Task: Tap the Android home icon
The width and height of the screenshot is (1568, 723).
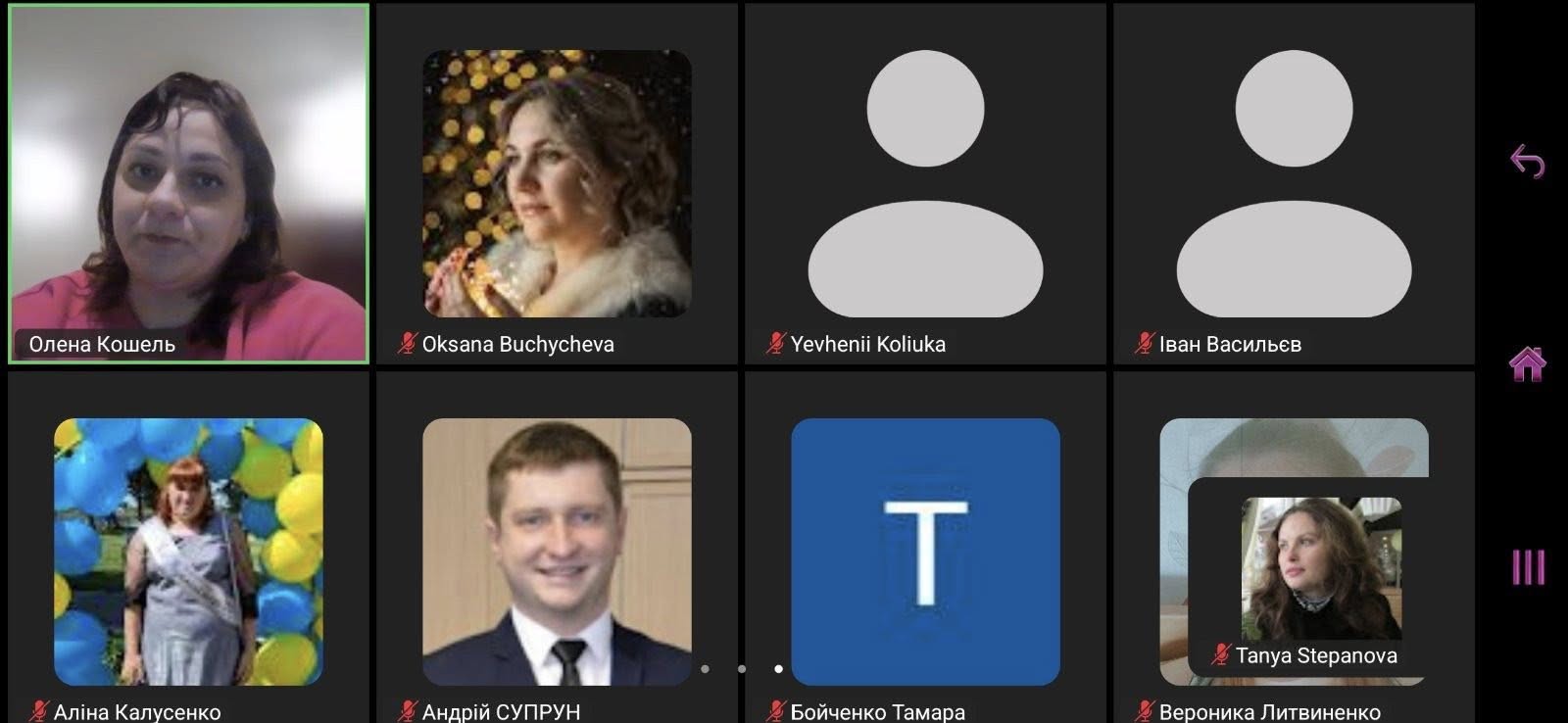Action: 1528,363
